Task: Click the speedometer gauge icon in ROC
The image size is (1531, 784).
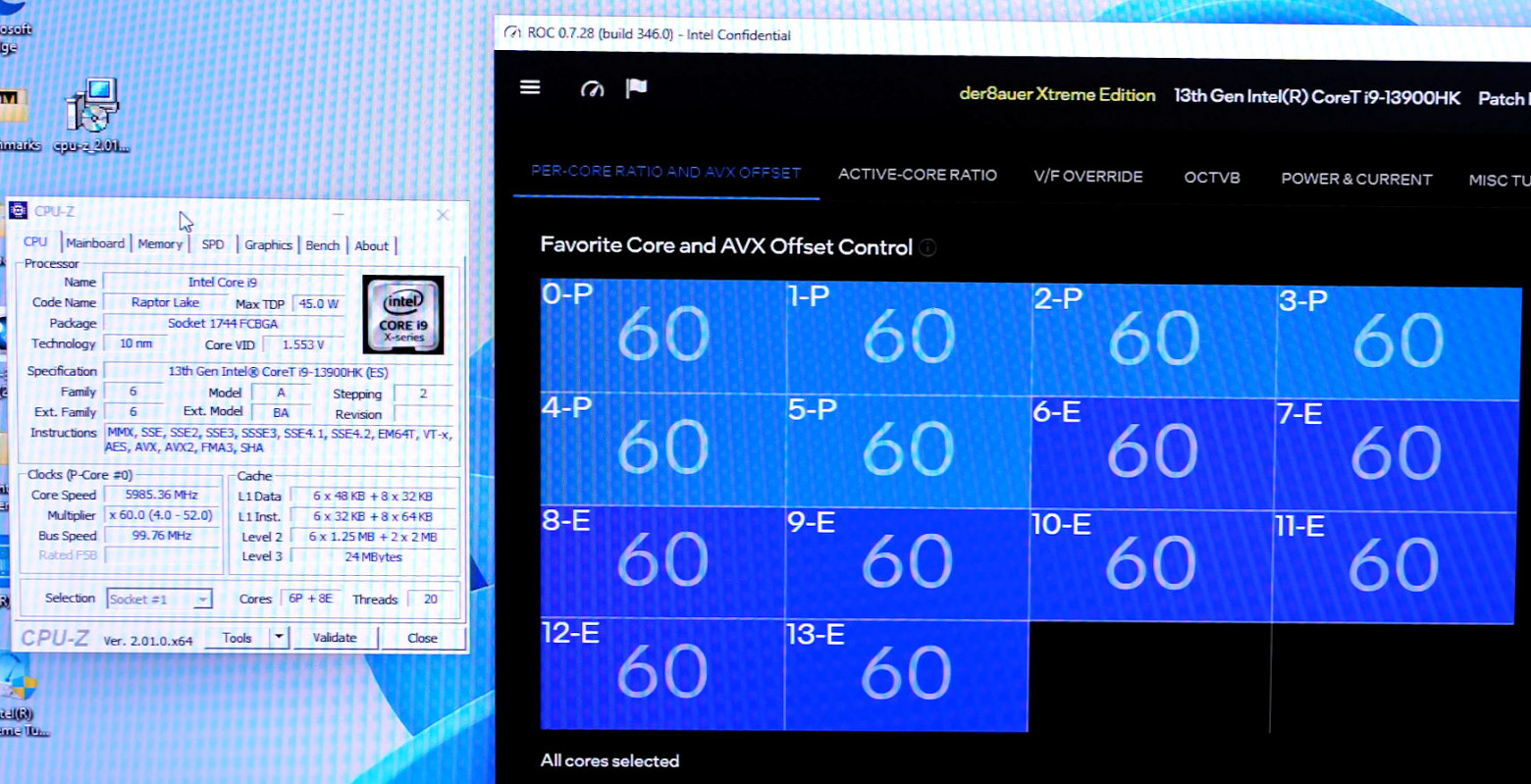Action: (592, 89)
